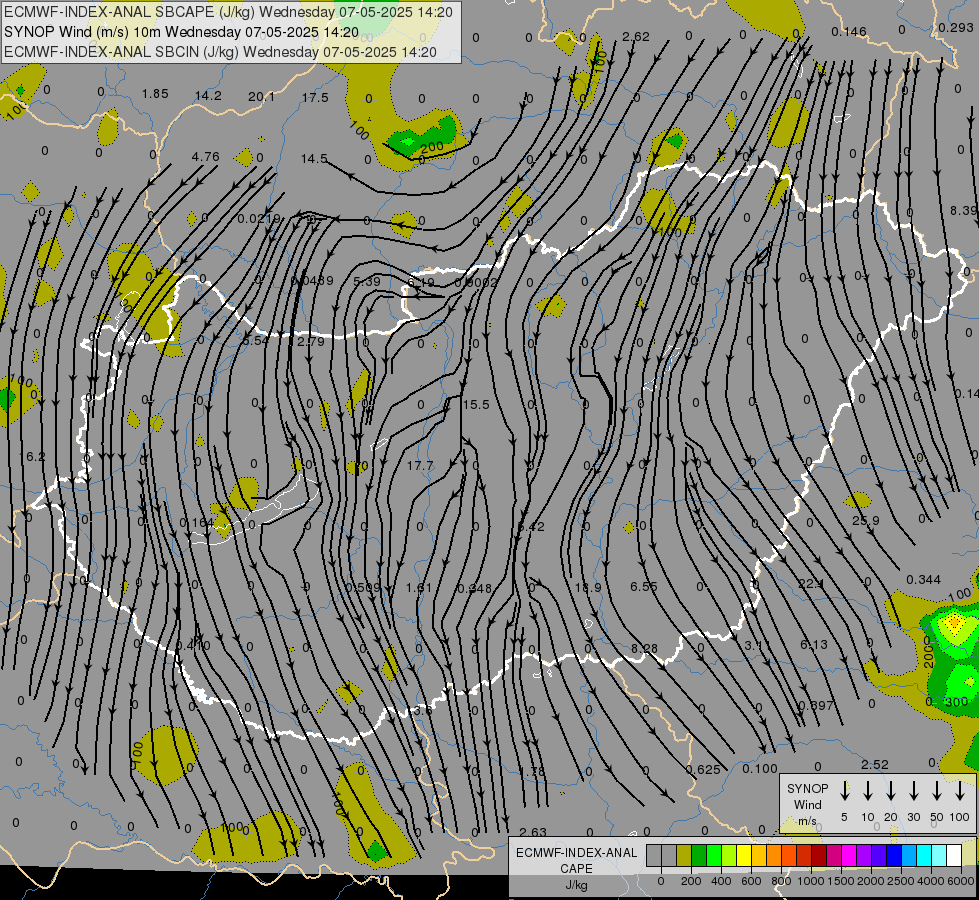This screenshot has width=979, height=900.
Task: Click the 0.146 value at top right
Action: [849, 31]
